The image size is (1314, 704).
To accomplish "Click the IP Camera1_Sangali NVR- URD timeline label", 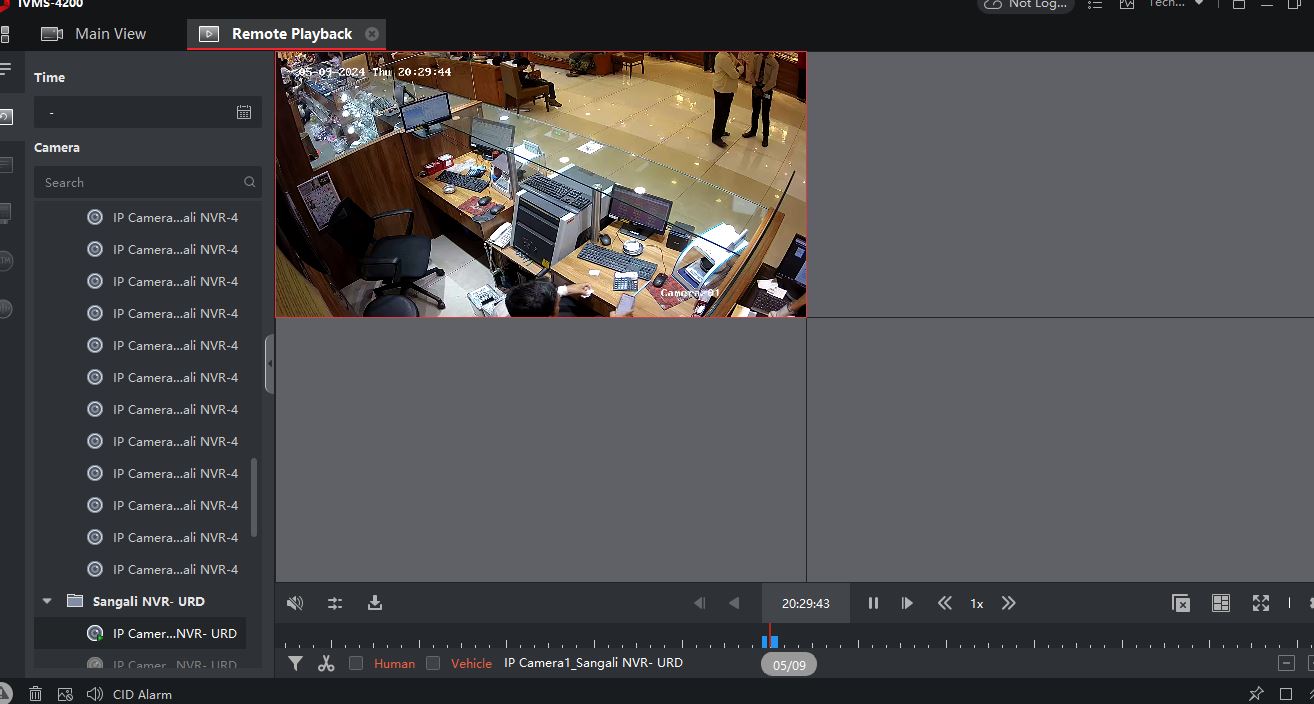I will click(x=593, y=663).
